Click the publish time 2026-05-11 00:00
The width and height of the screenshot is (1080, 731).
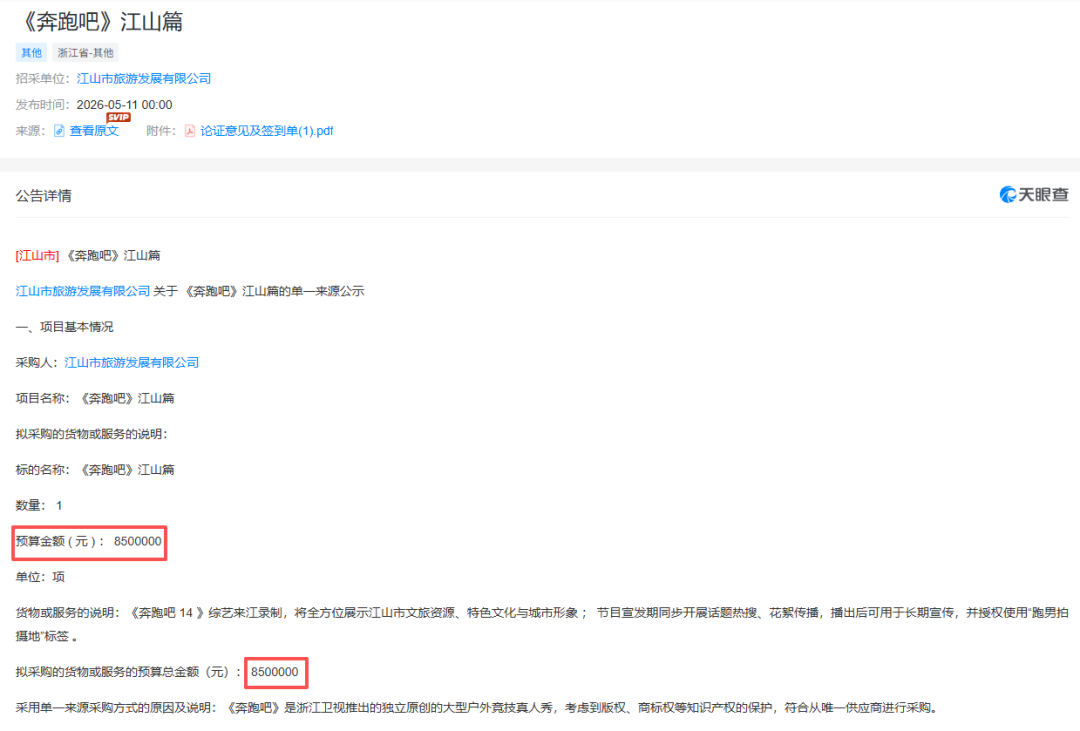(124, 105)
